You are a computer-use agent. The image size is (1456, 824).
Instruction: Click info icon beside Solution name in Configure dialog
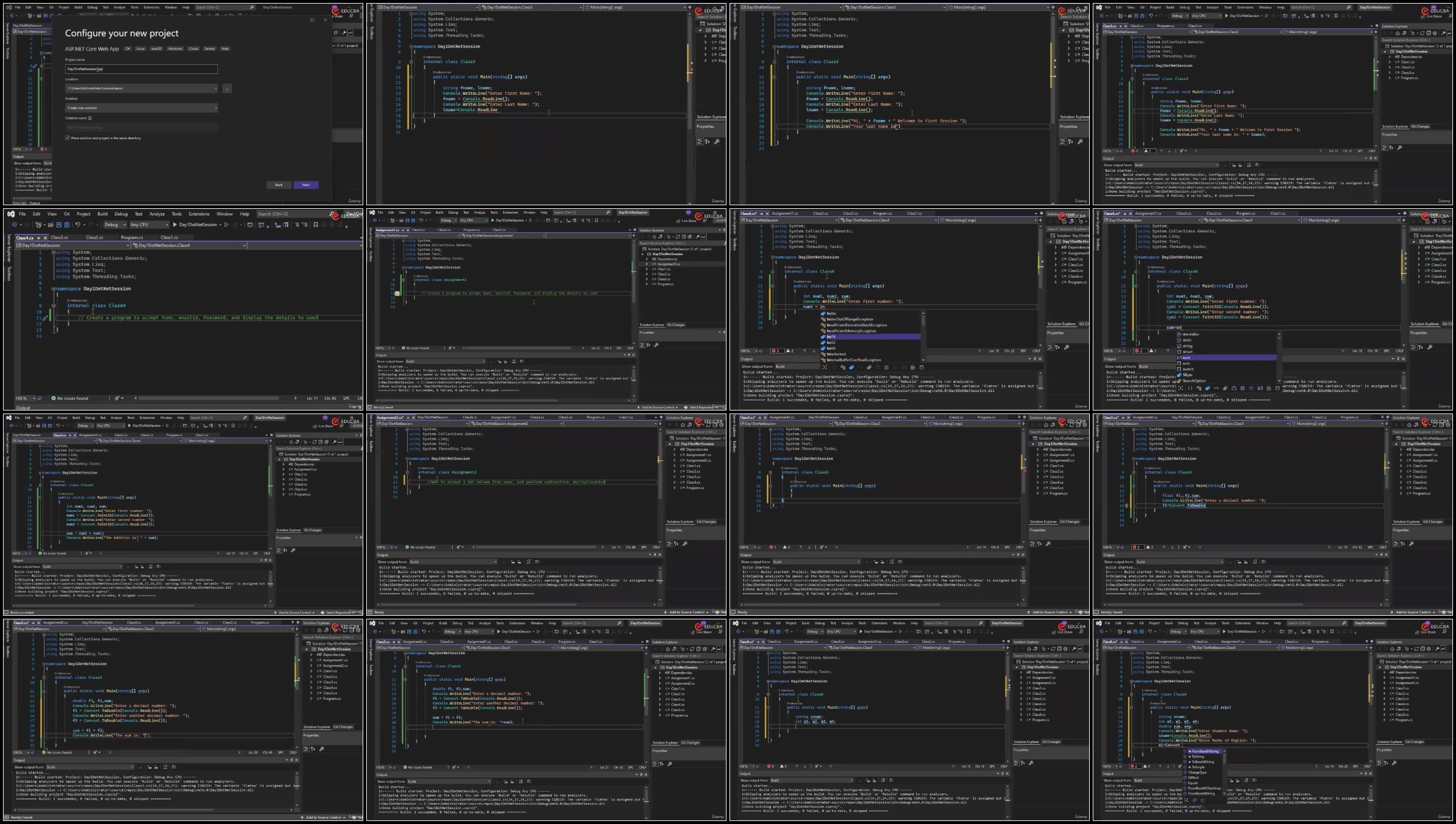pos(90,118)
